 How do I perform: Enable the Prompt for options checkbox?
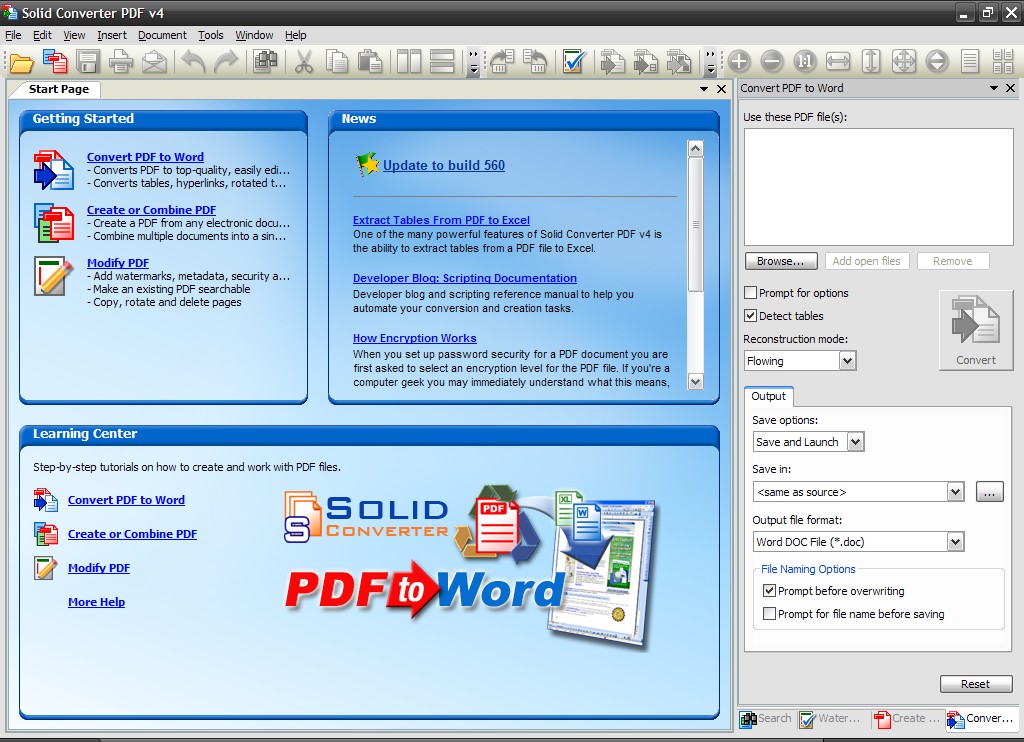point(751,293)
